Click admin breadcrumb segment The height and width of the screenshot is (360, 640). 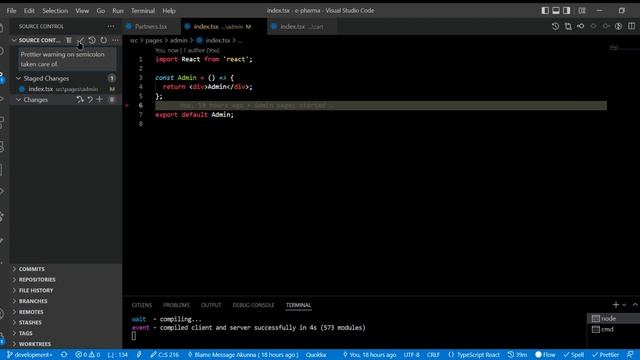pos(178,40)
